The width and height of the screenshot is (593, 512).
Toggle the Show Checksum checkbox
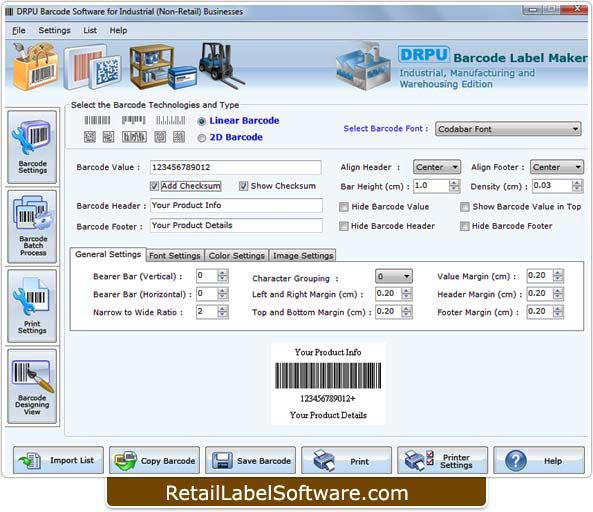tap(244, 186)
